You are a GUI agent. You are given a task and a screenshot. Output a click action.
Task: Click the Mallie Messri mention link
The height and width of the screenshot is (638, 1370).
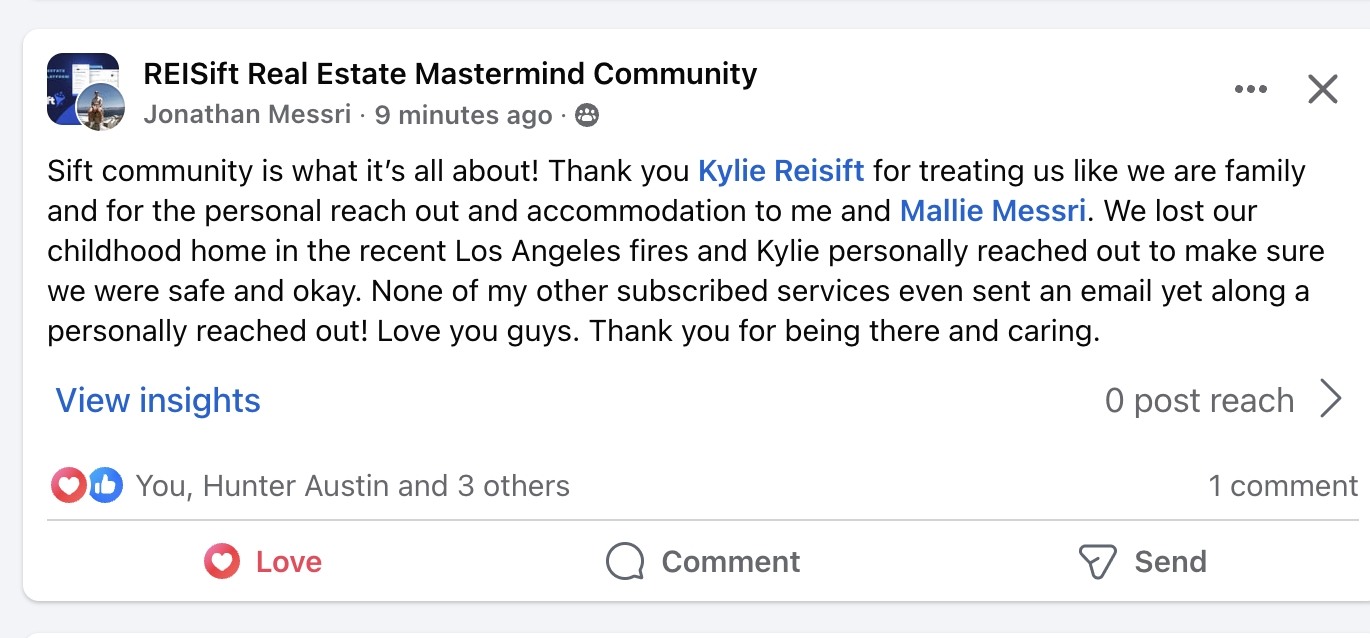(993, 211)
